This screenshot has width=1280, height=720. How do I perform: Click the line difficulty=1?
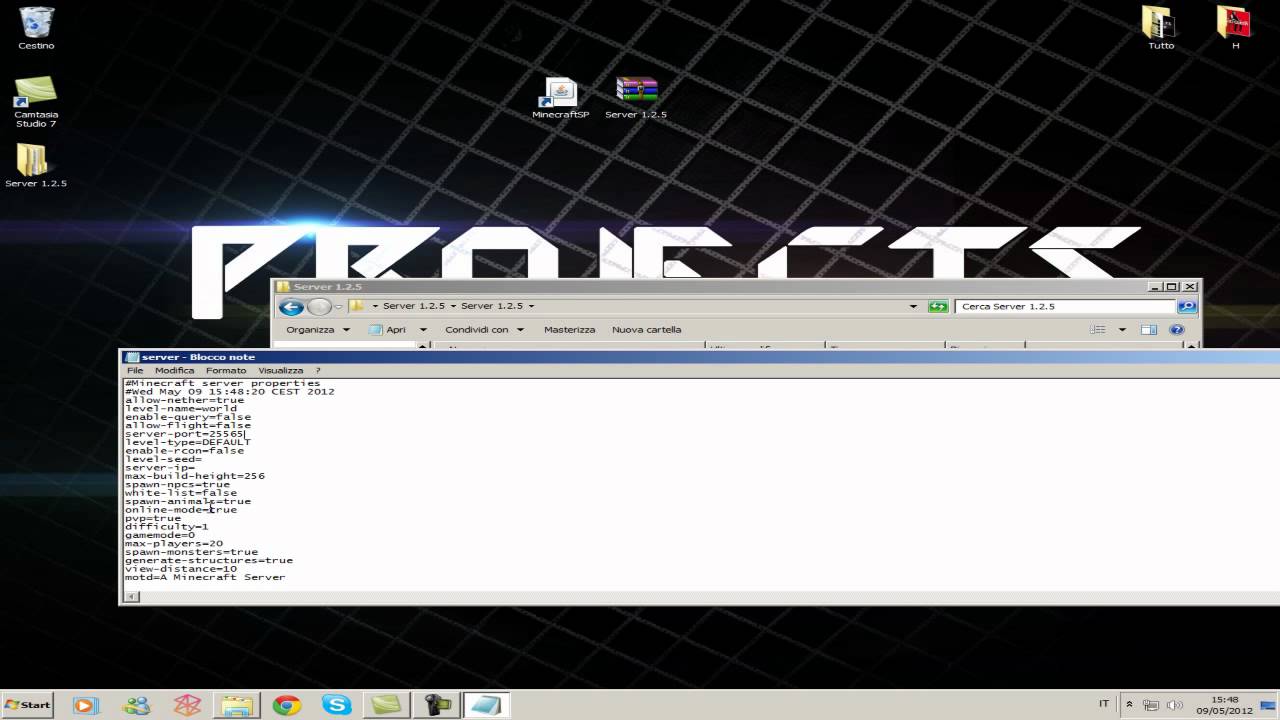[167, 527]
